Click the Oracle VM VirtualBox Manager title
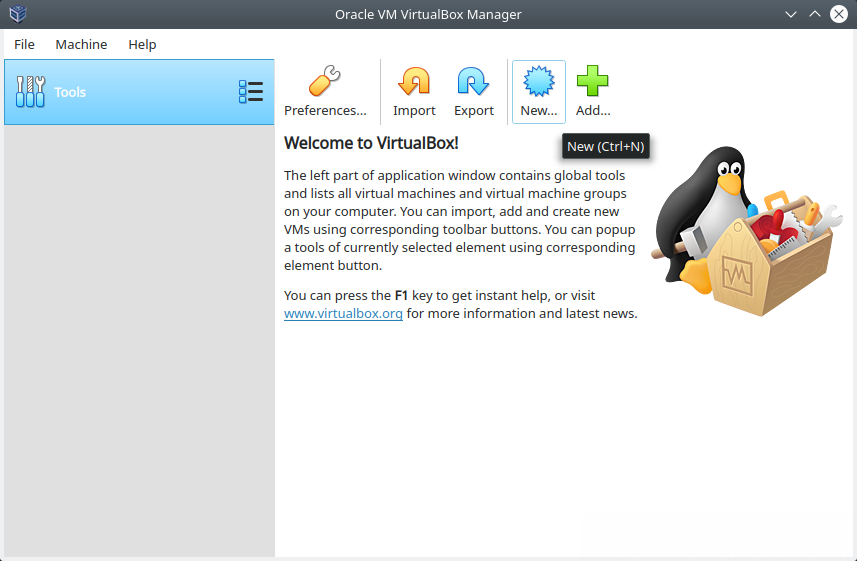The height and width of the screenshot is (561, 857). click(x=428, y=14)
